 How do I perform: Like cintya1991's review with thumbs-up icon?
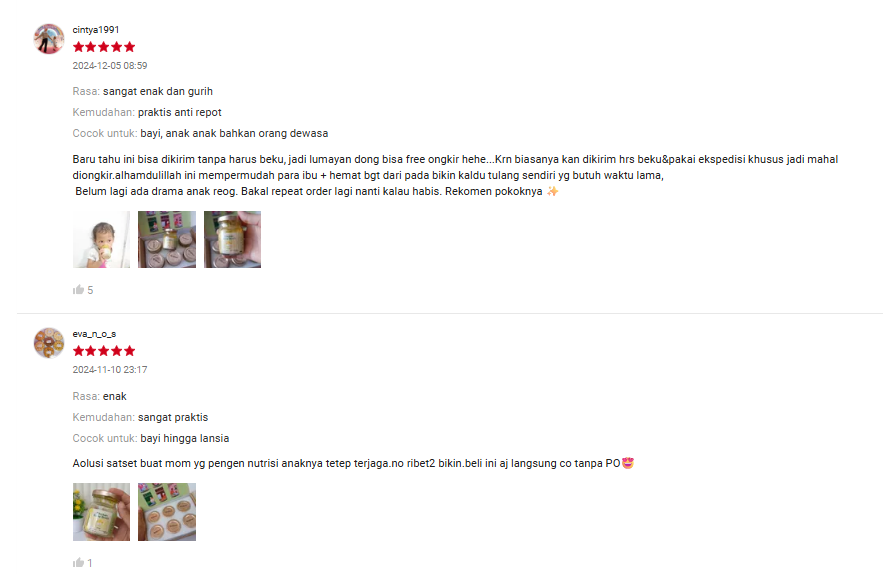78,290
